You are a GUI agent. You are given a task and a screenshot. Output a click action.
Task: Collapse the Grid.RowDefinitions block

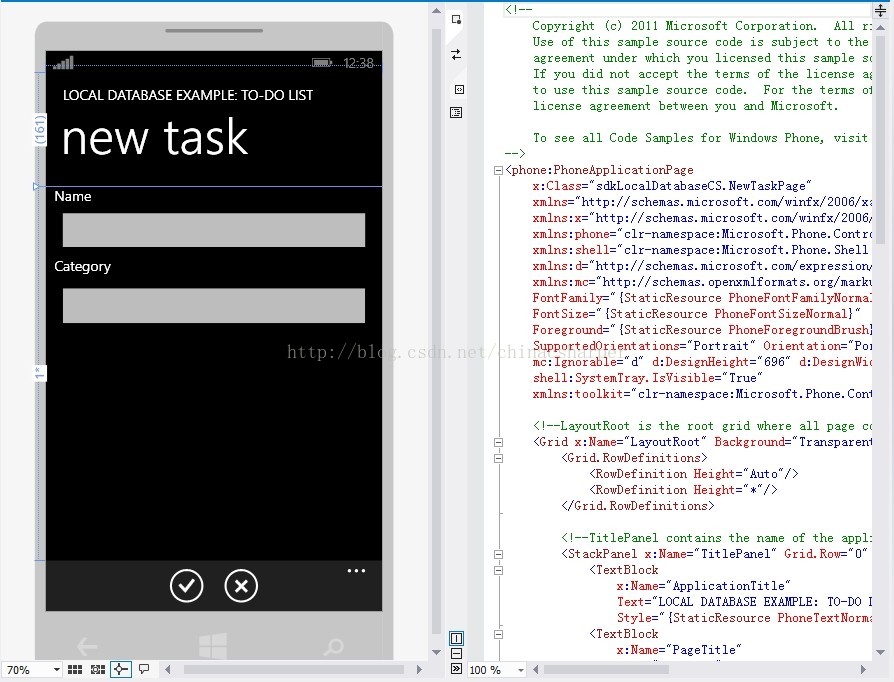click(x=498, y=458)
